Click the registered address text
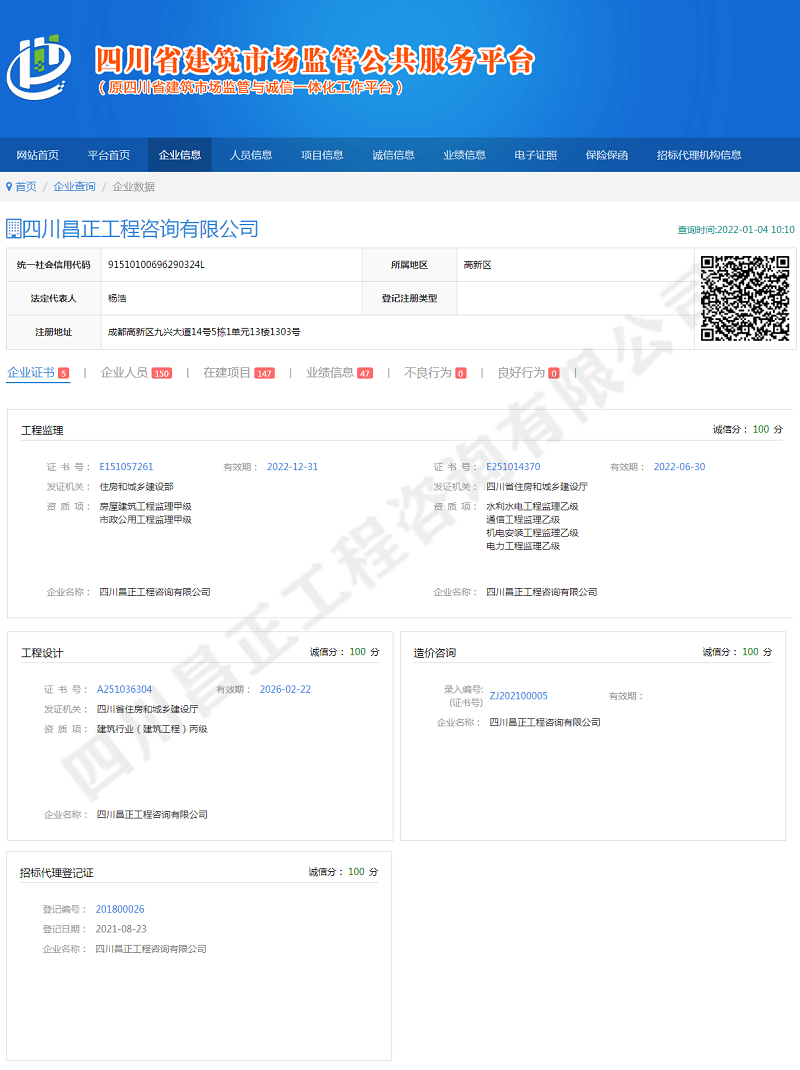The height and width of the screenshot is (1070, 800). 204,332
